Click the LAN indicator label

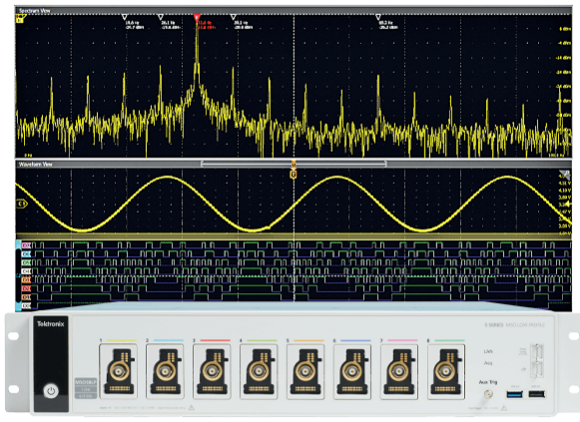click(488, 351)
